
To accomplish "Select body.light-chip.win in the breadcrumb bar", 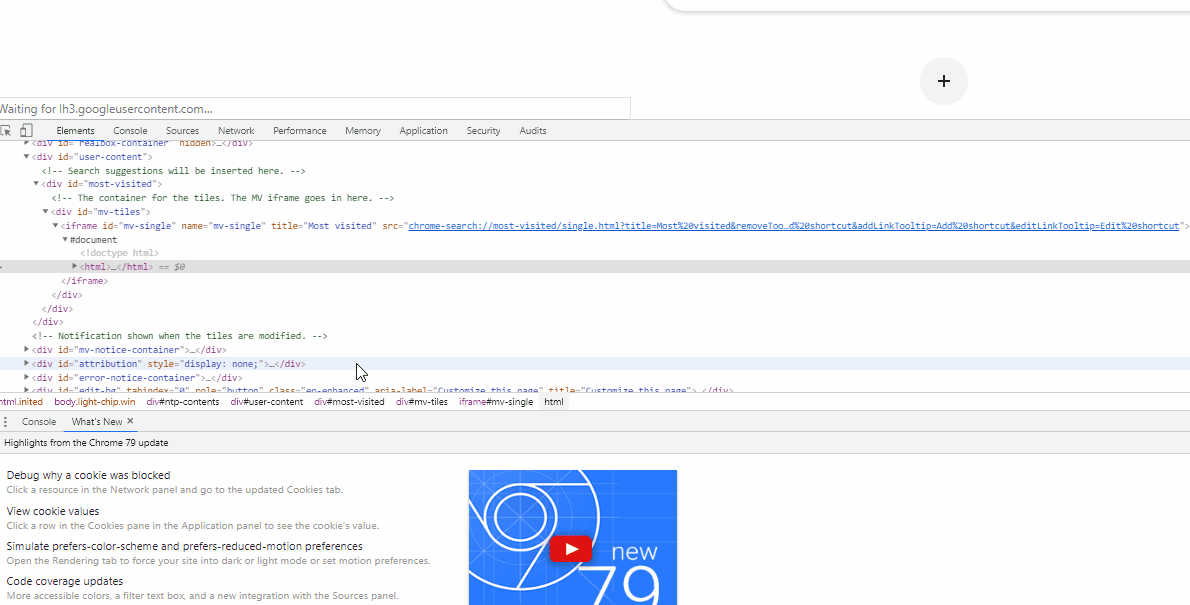I will click(94, 401).
